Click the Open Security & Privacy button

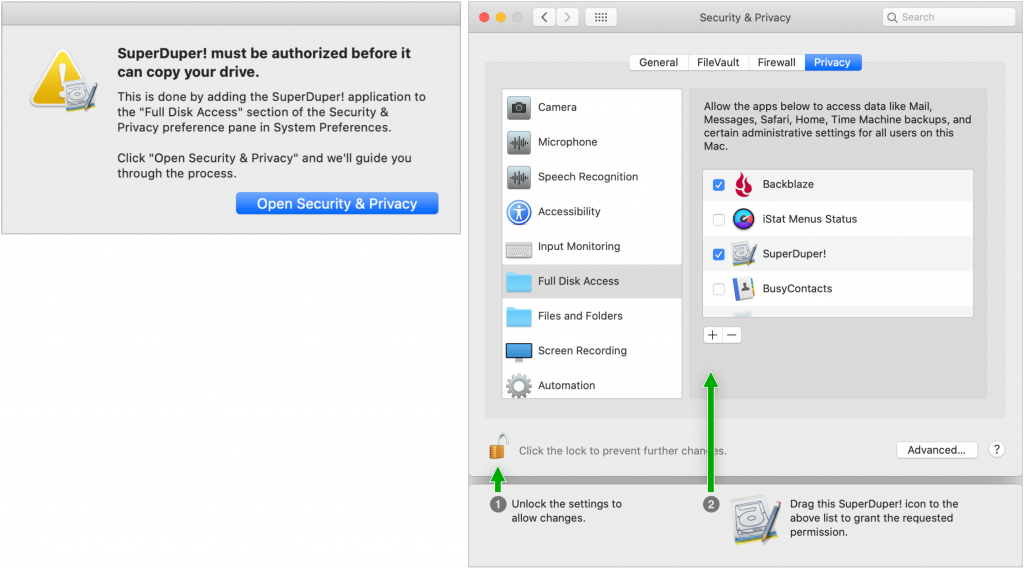337,203
